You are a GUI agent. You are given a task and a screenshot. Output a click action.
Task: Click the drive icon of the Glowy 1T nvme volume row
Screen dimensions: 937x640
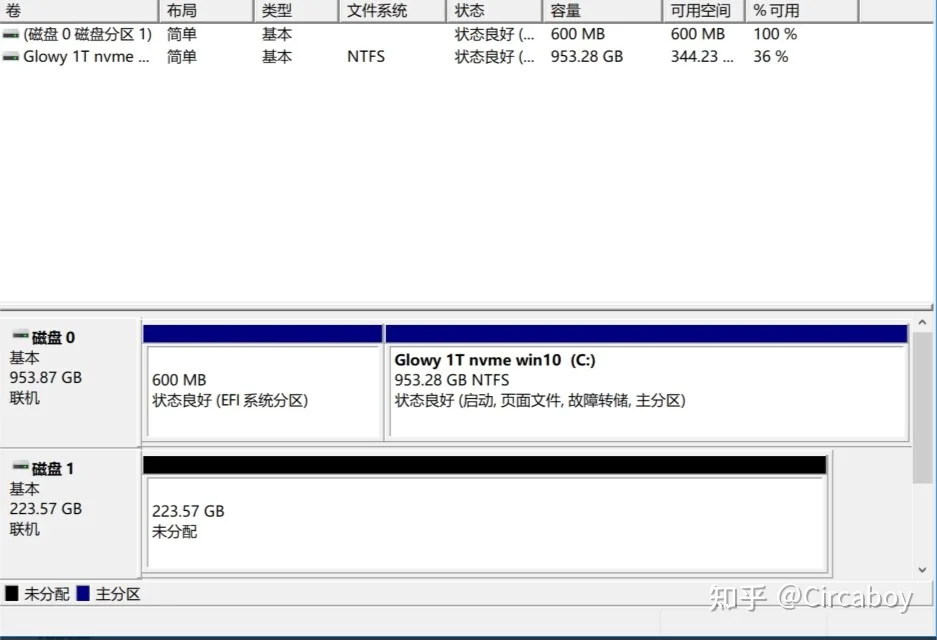[11, 57]
